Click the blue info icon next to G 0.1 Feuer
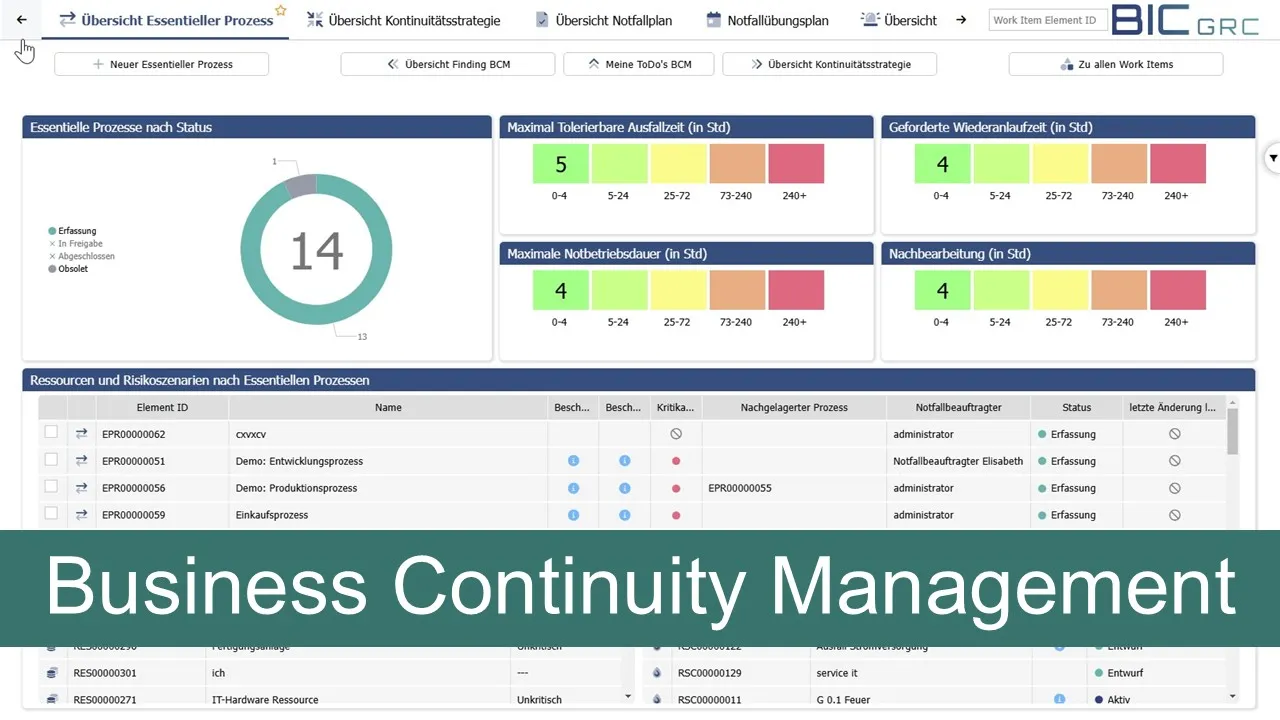1280x720 pixels. coord(1059,698)
